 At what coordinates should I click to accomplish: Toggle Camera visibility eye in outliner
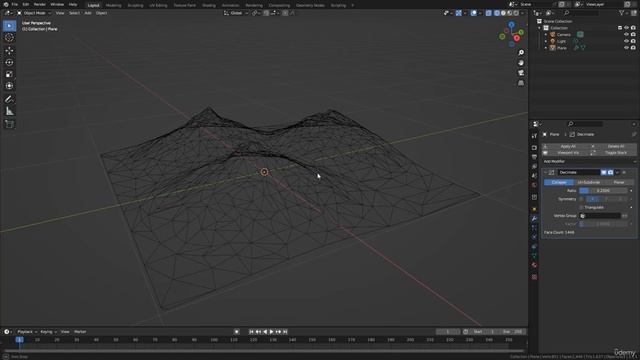626,35
